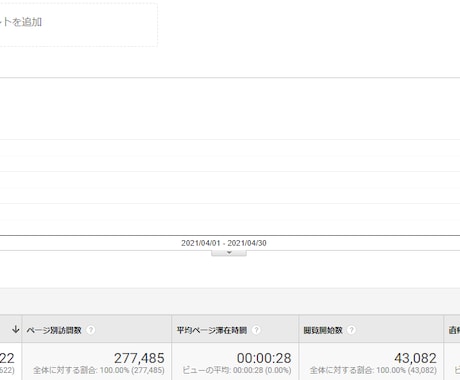Click the add segment box

[x=78, y=24]
